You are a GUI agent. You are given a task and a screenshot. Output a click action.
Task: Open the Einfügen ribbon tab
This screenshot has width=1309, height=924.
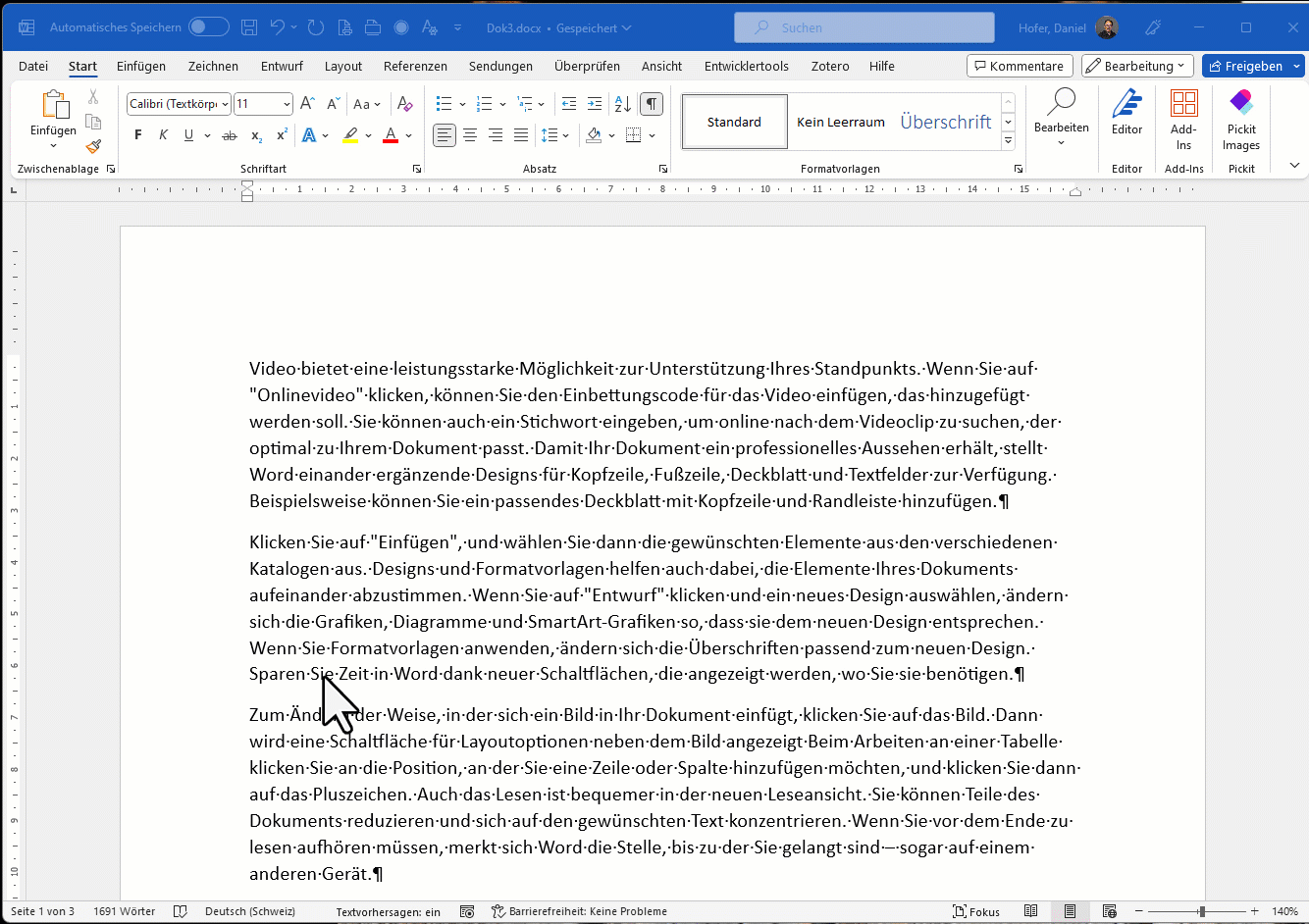[x=141, y=66]
